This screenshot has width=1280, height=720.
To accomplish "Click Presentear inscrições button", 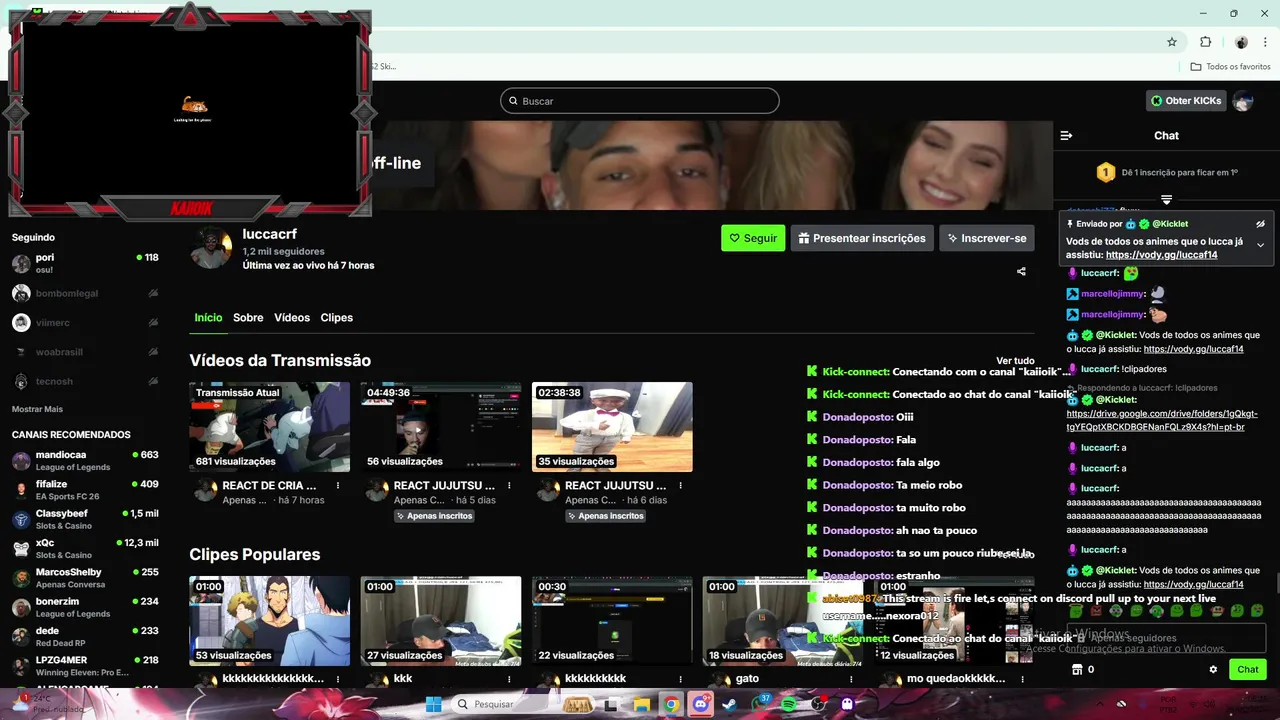I will point(862,238).
